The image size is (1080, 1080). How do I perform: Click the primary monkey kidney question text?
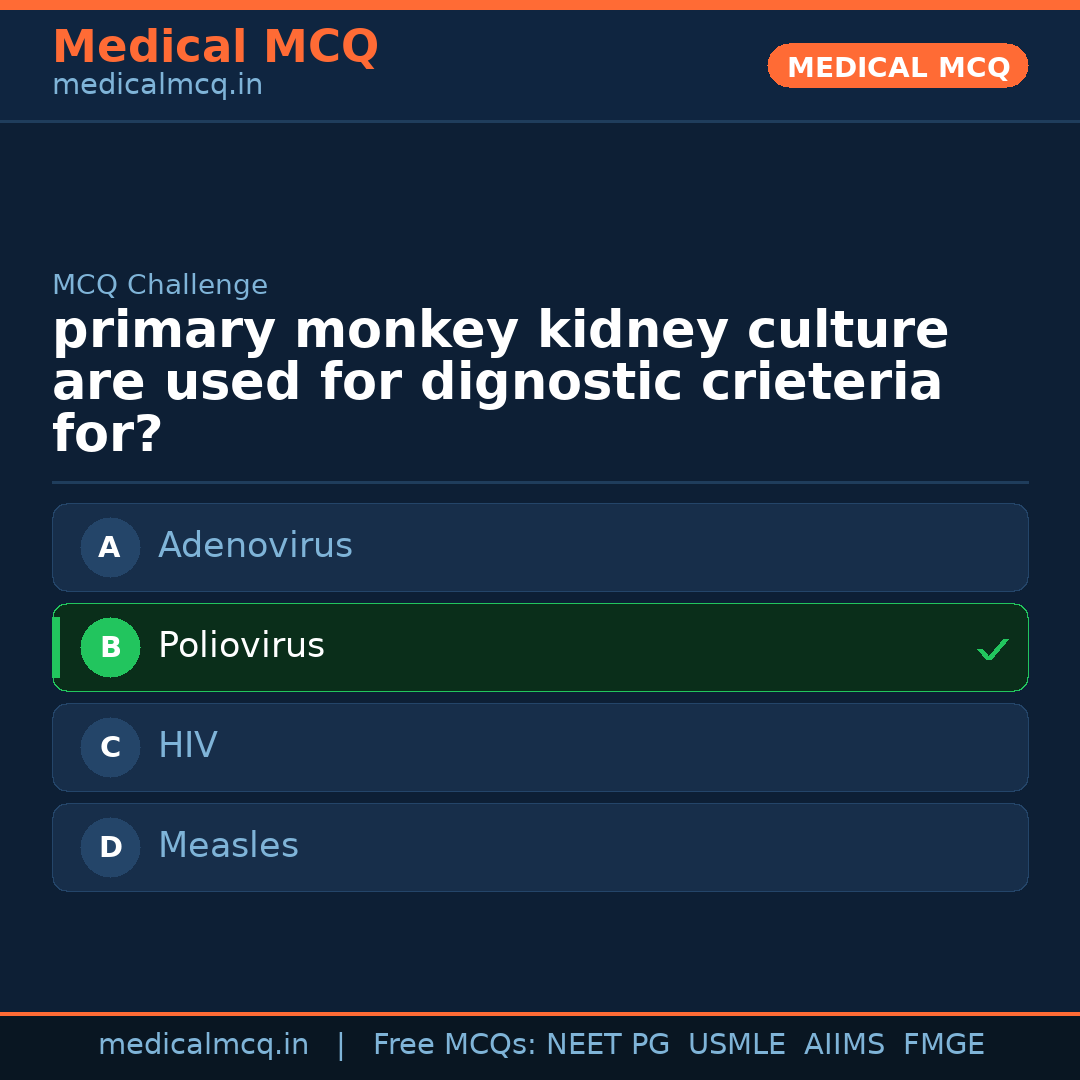point(500,383)
